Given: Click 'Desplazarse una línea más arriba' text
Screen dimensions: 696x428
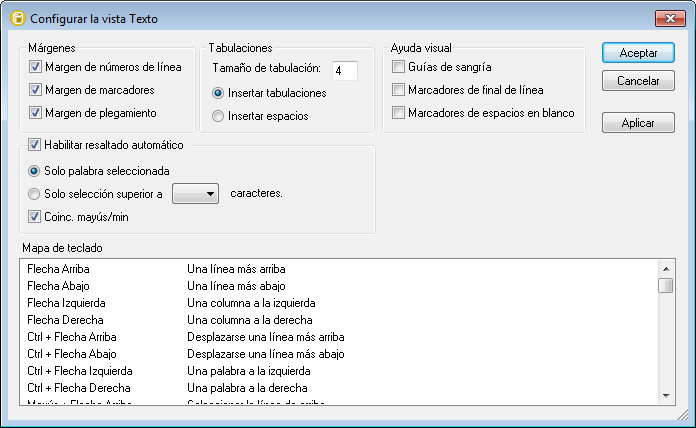Looking at the screenshot, I should [265, 337].
